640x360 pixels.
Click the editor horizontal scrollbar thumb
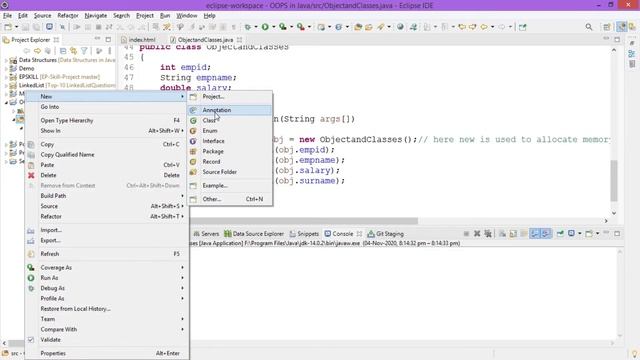click(x=304, y=221)
